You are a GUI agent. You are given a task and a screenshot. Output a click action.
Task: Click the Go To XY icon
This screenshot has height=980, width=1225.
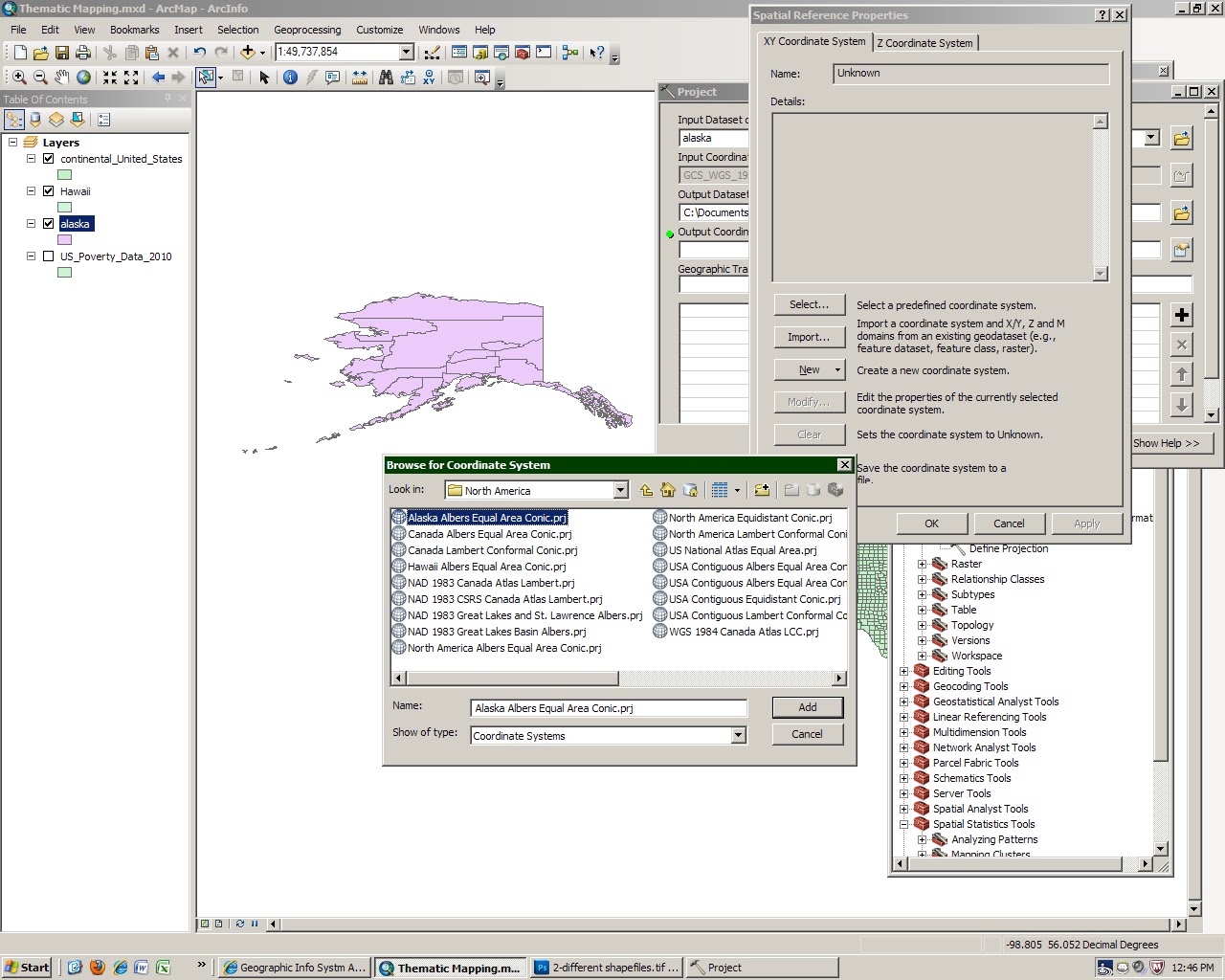click(429, 78)
